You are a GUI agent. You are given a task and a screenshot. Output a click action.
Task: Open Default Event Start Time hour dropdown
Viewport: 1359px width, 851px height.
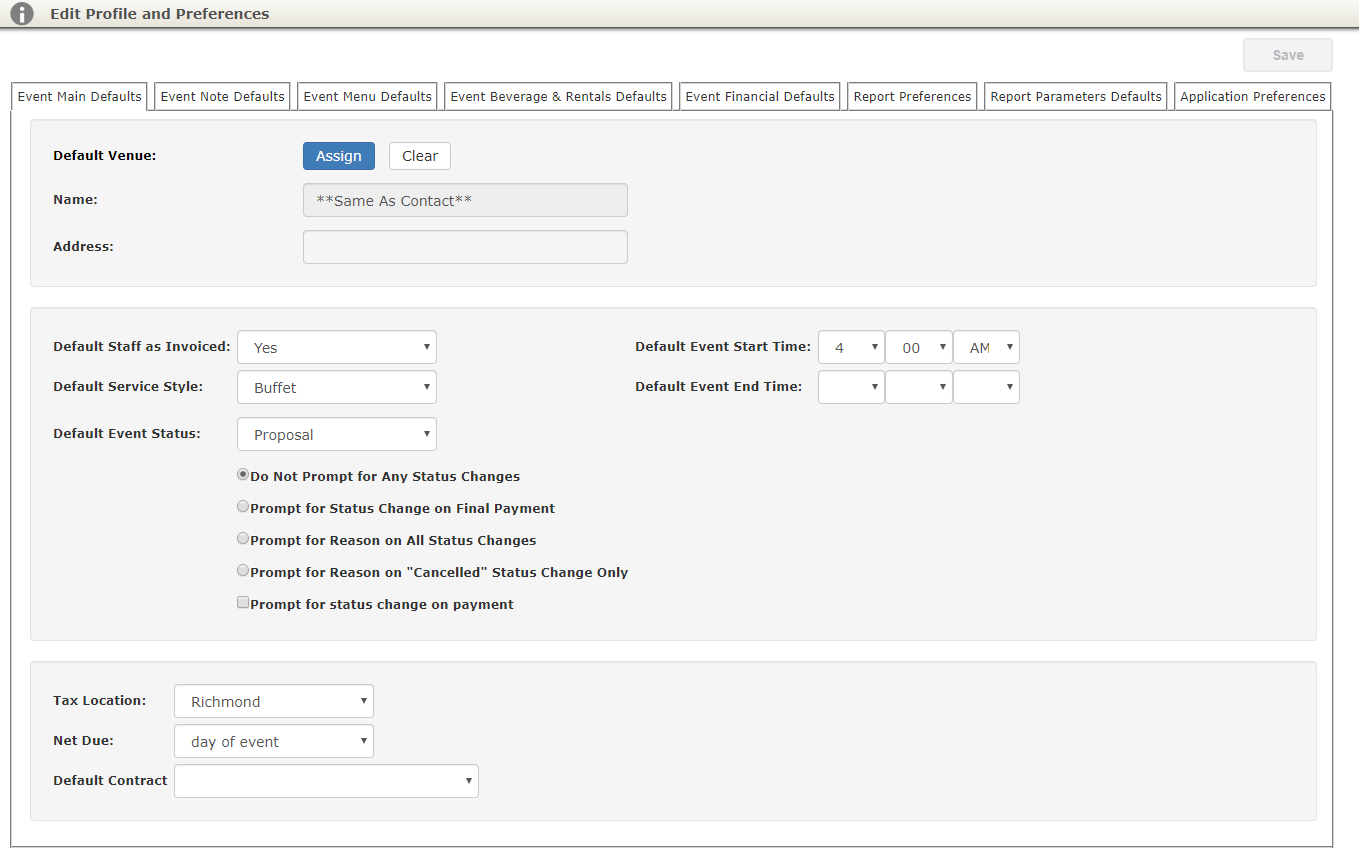[x=851, y=347]
